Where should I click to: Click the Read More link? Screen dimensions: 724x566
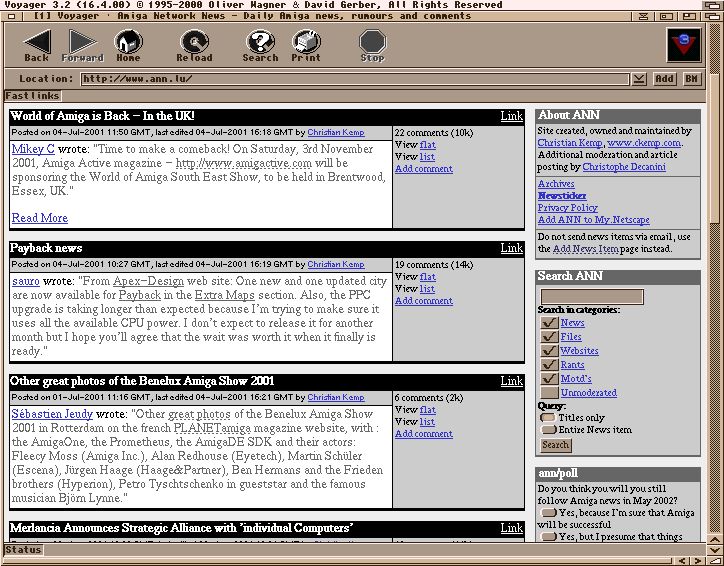tap(40, 218)
